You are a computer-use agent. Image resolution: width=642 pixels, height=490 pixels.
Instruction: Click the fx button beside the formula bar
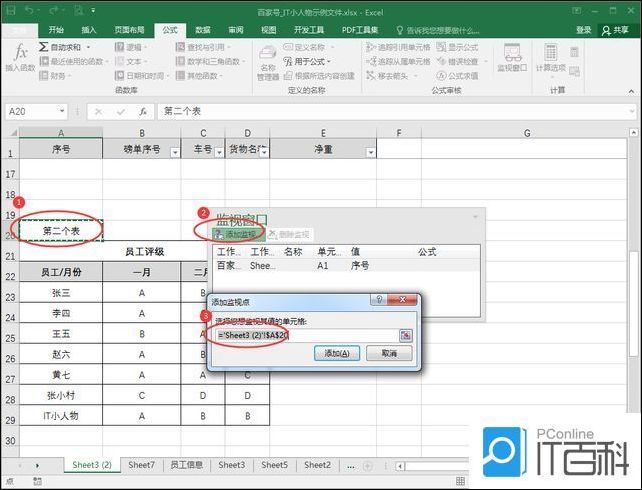pyautogui.click(x=143, y=111)
